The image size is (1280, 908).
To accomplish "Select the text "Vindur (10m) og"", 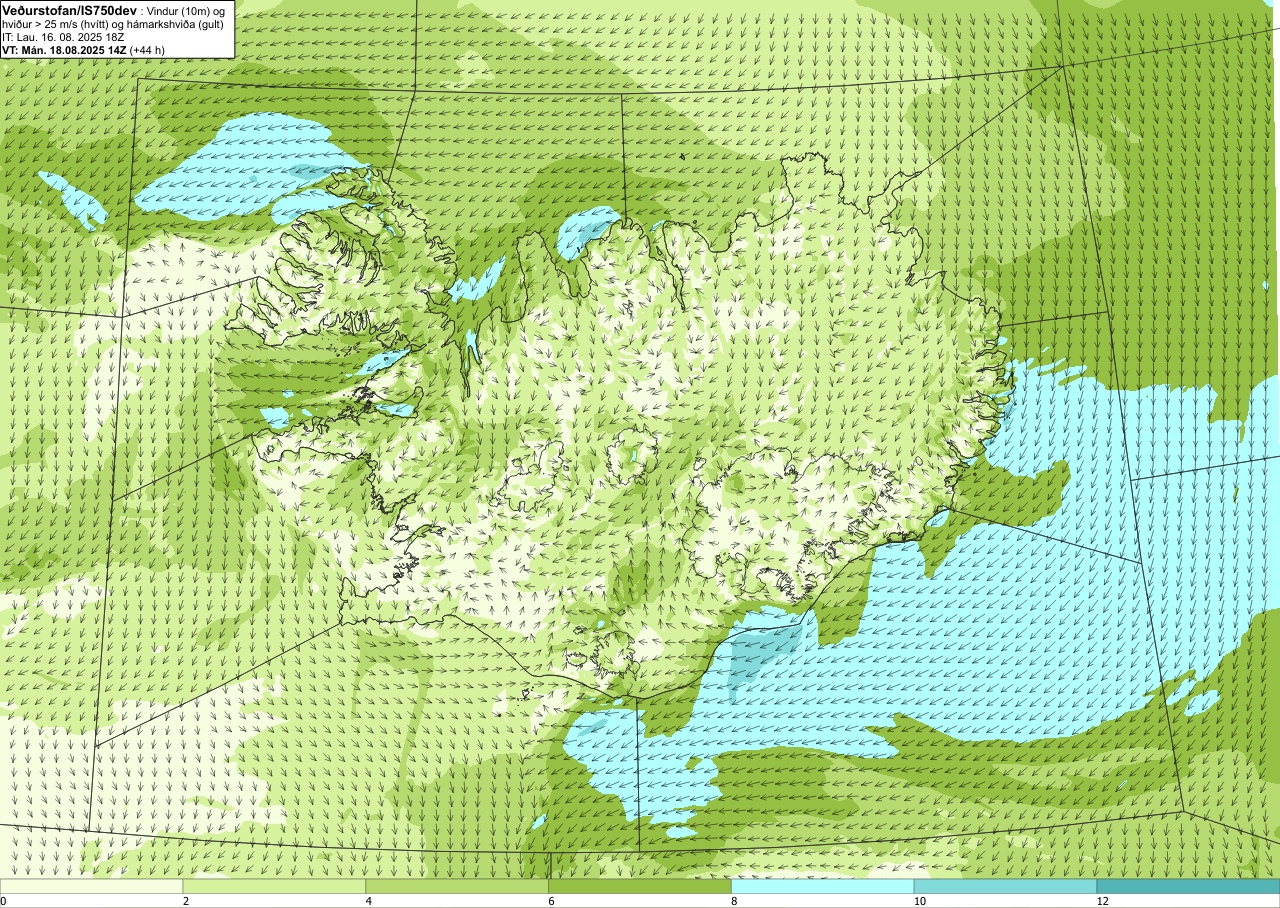I will [x=186, y=10].
